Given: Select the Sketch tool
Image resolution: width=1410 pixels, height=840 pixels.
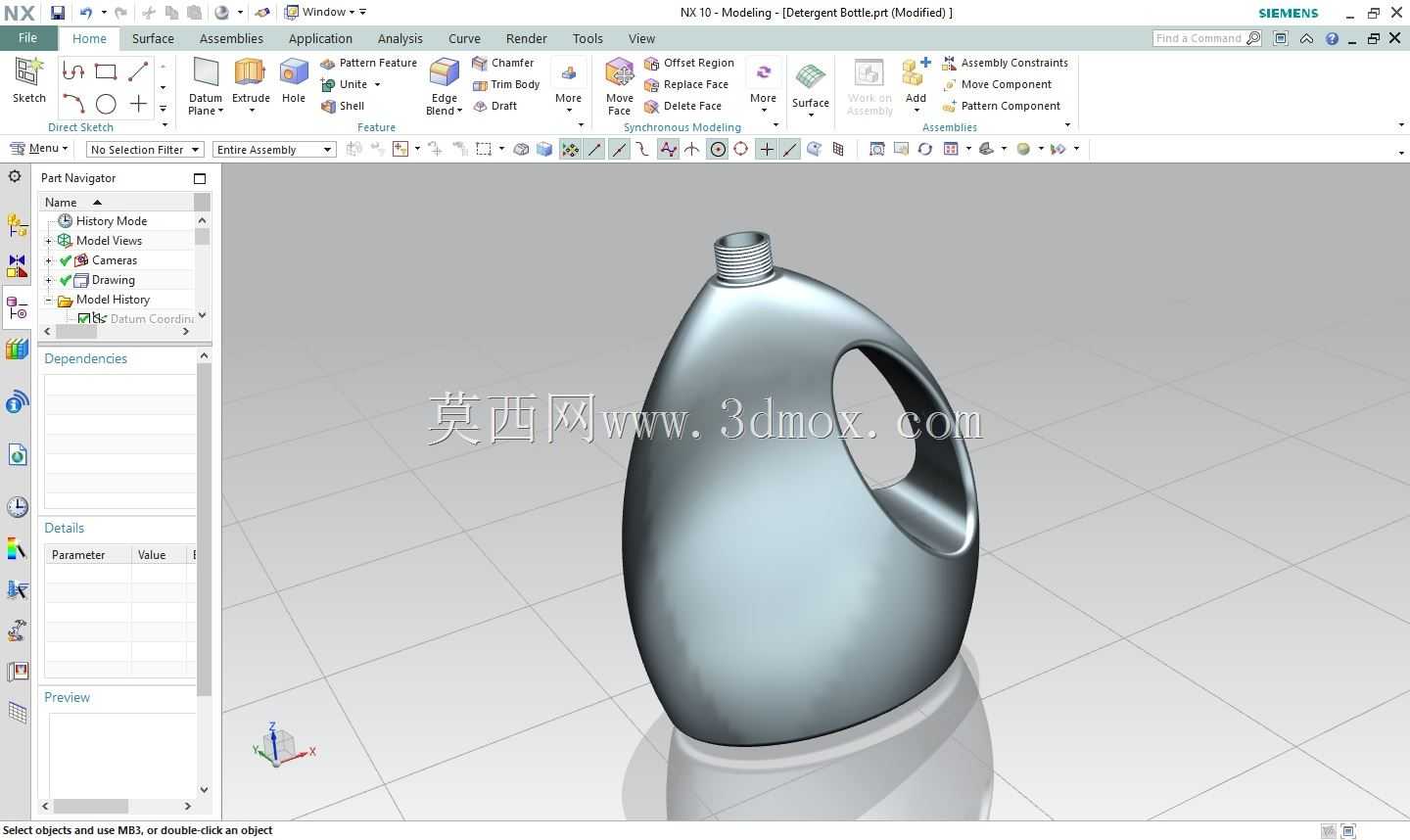Looking at the screenshot, I should (x=29, y=80).
